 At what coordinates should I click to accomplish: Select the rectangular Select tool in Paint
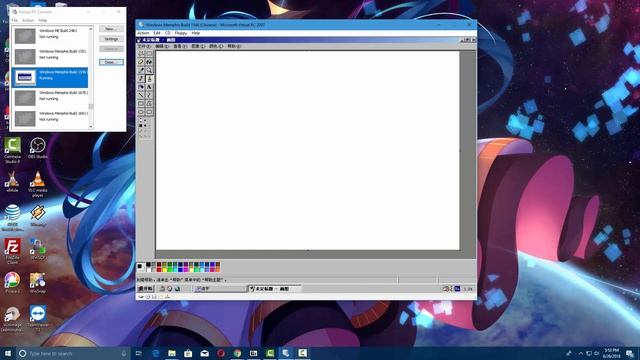[x=149, y=53]
